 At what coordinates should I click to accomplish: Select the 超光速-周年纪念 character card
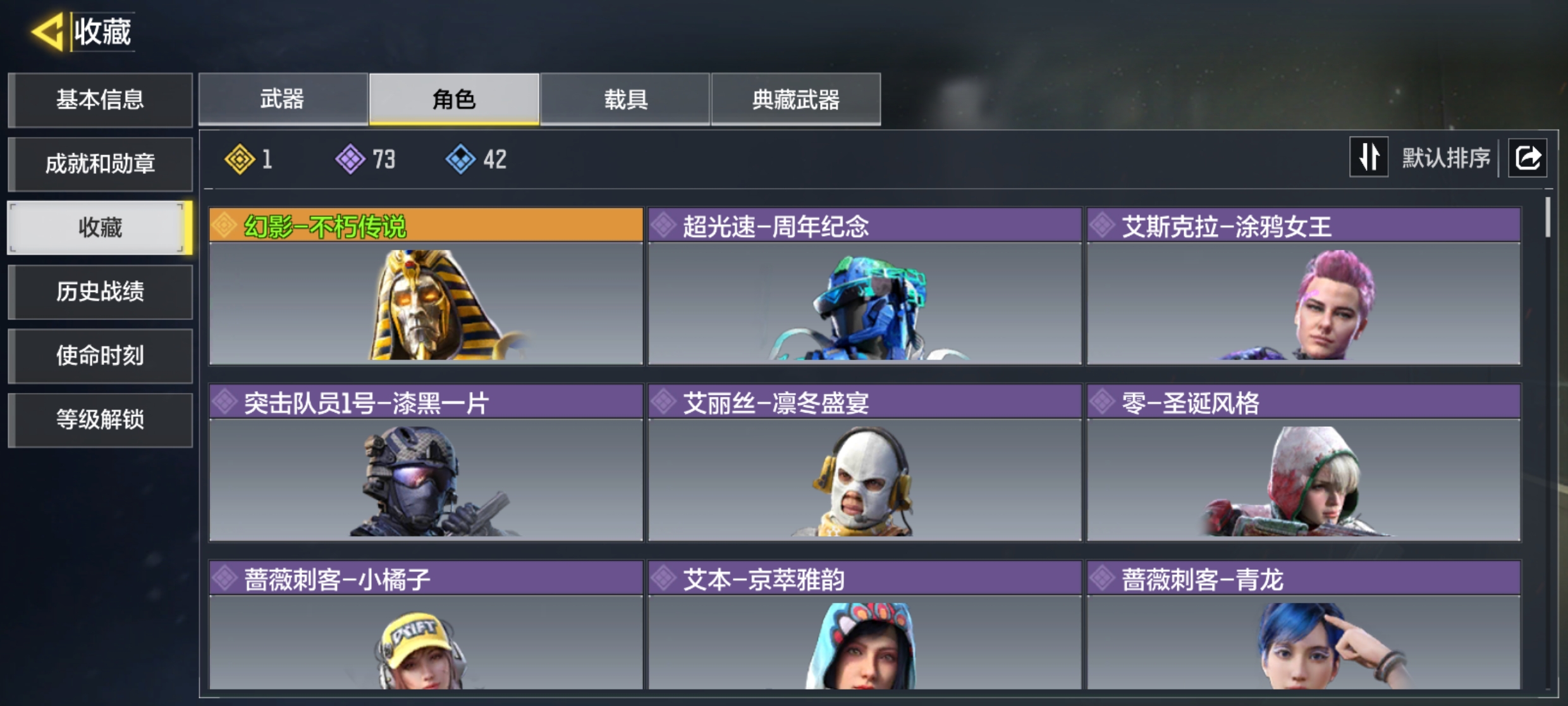[x=865, y=287]
